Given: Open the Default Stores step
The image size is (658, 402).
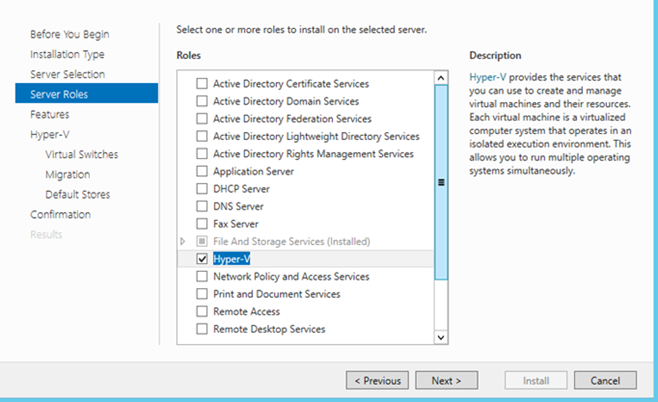Looking at the screenshot, I should pyautogui.click(x=78, y=195).
